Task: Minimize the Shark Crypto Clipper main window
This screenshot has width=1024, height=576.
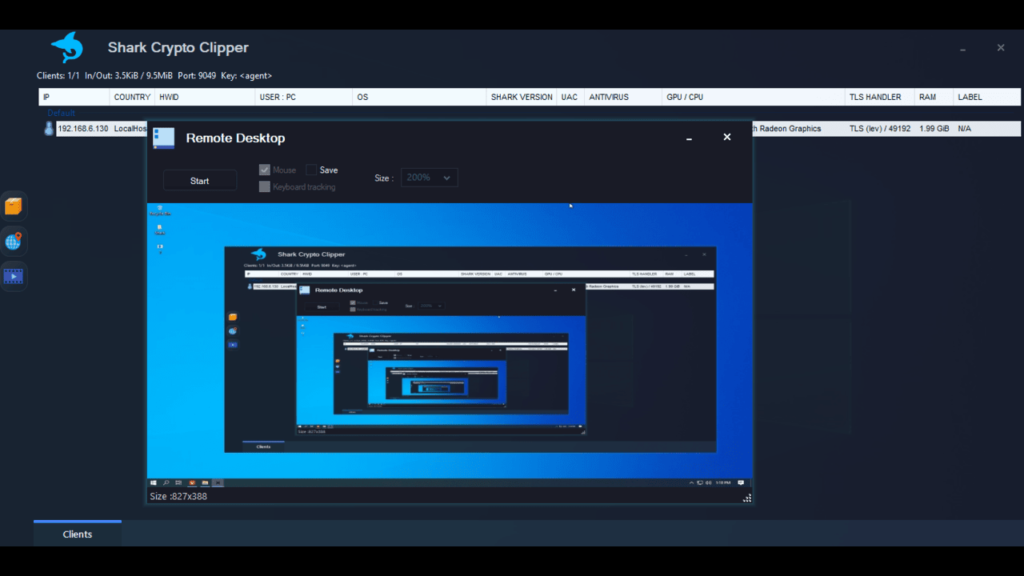Action: tap(963, 49)
